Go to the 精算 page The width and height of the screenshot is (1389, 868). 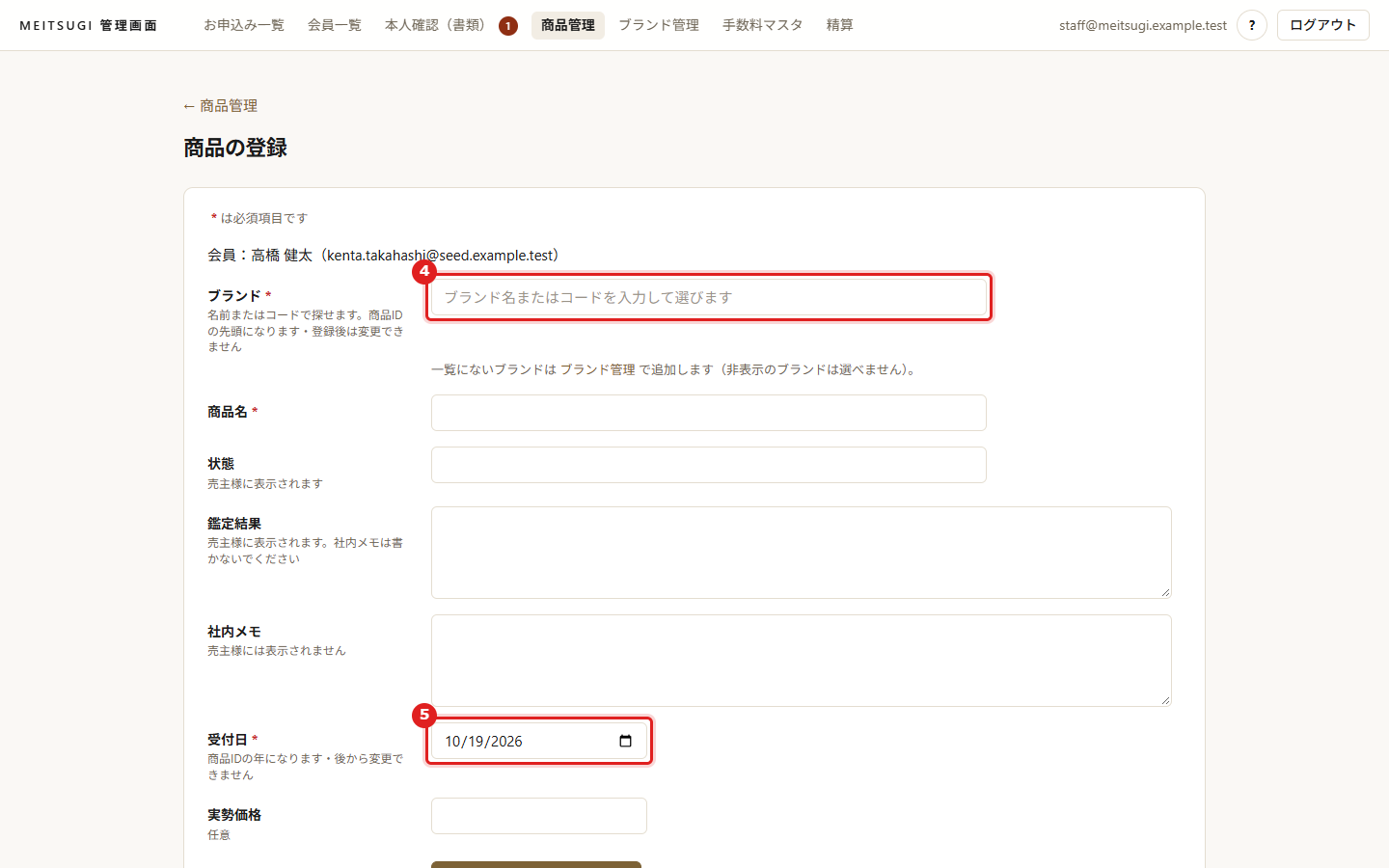point(840,25)
